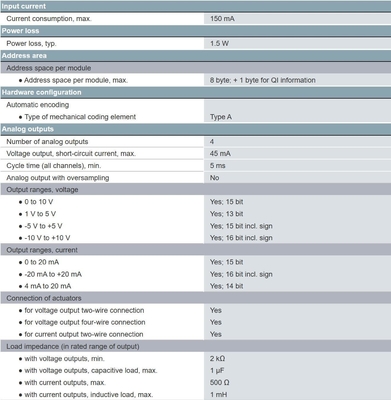
Task: Click the '4 mA to 20 mA' range label
Action: [x=48, y=286]
